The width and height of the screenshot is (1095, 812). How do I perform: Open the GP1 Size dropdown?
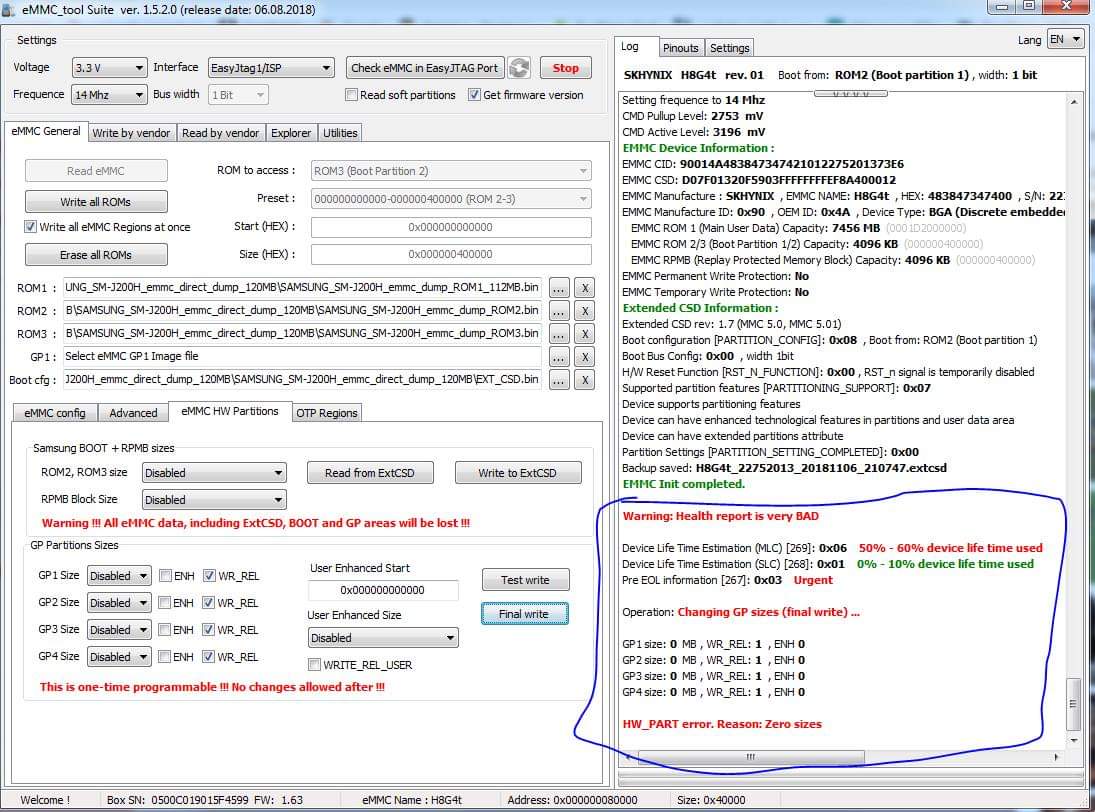(x=119, y=576)
